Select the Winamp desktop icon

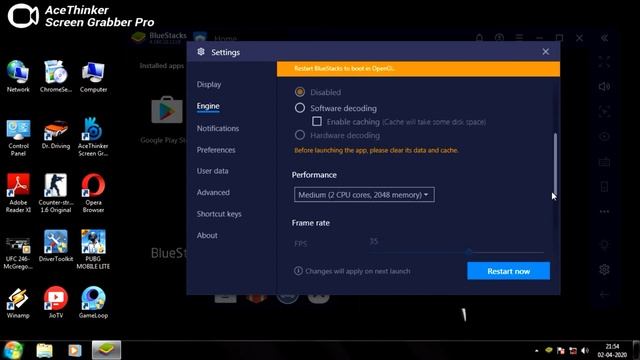pyautogui.click(x=18, y=303)
